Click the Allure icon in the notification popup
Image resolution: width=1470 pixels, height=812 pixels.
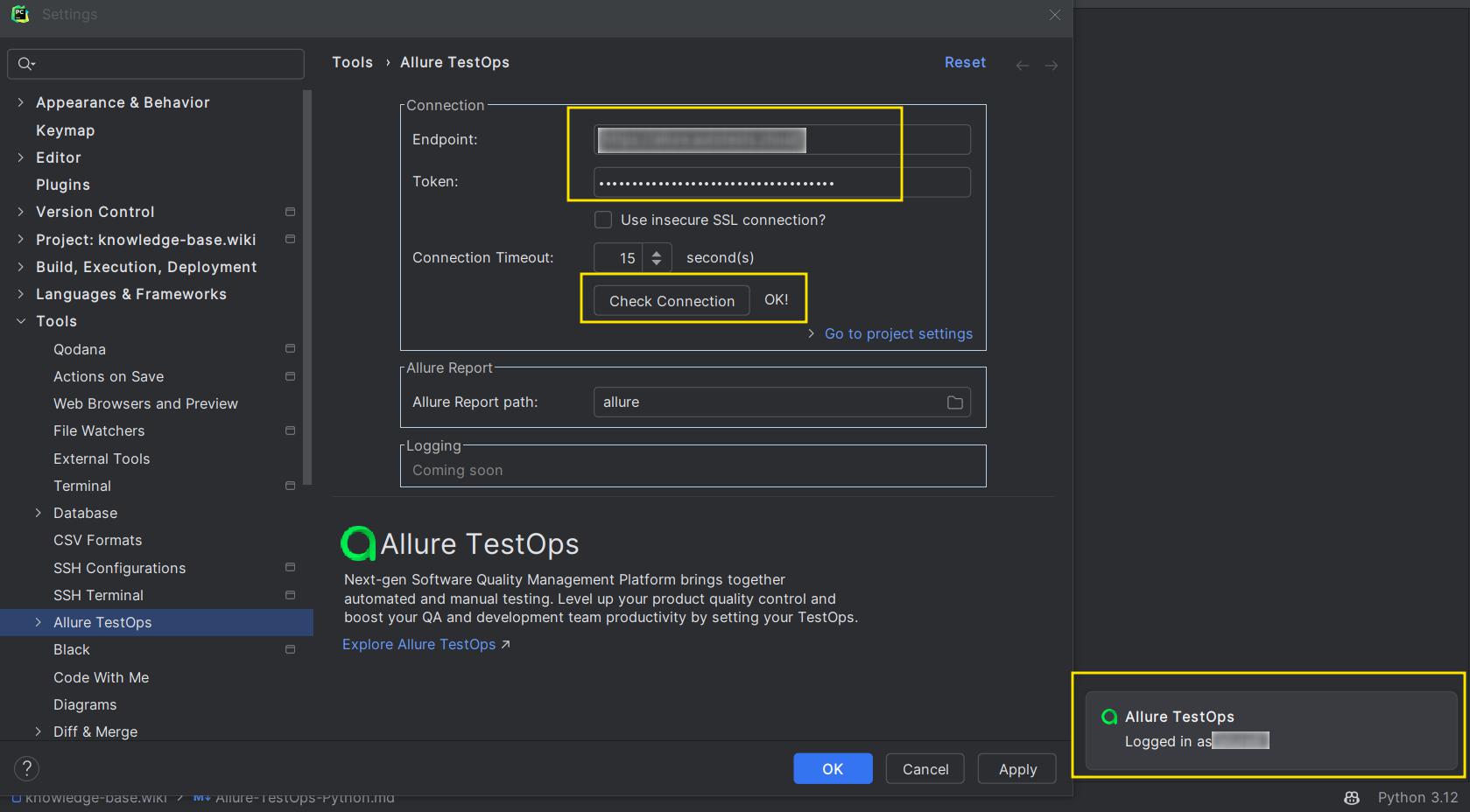click(x=1109, y=717)
